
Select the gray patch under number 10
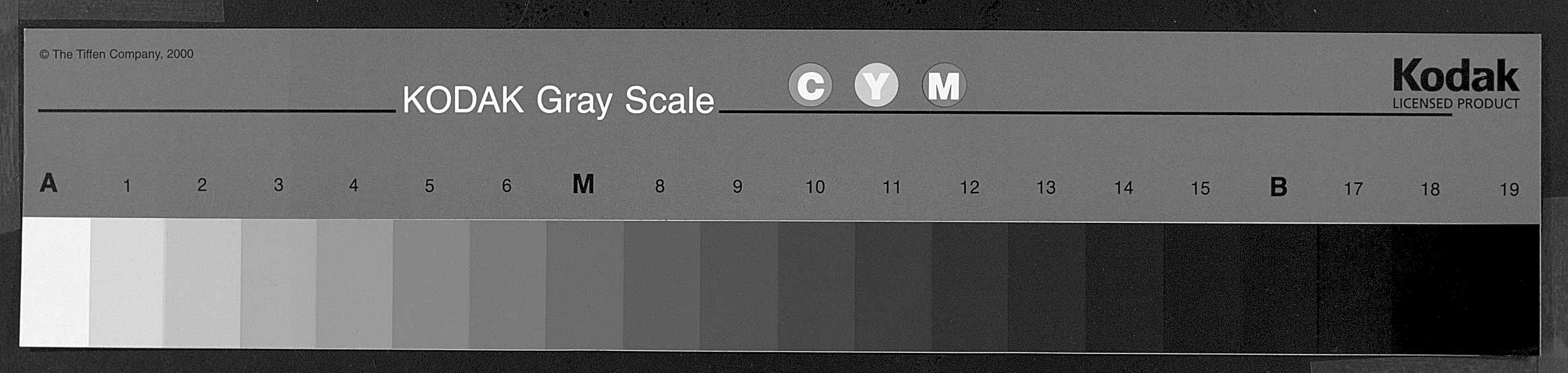pyautogui.click(x=817, y=286)
